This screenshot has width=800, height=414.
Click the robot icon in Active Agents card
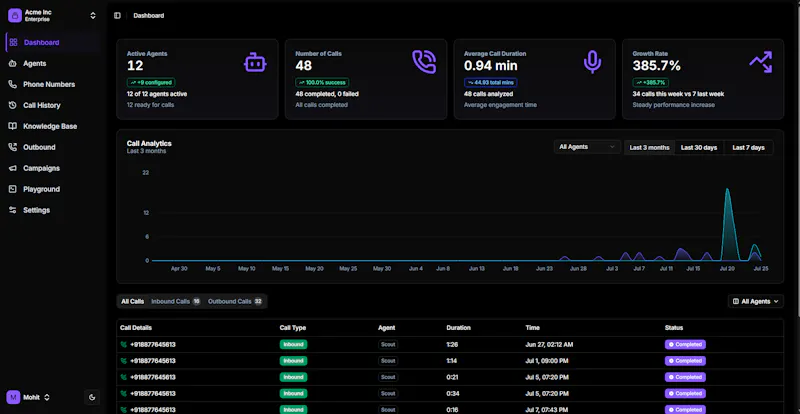(x=255, y=62)
